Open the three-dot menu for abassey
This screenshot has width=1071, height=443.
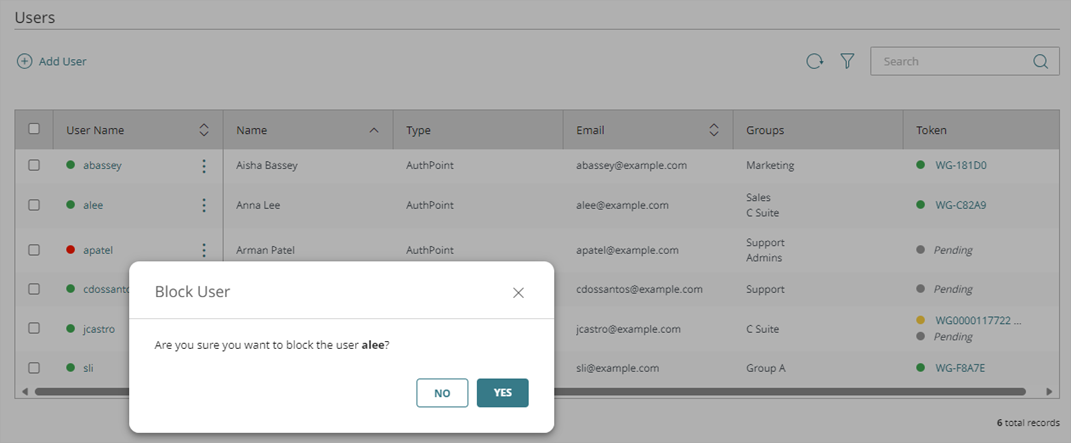pyautogui.click(x=204, y=166)
